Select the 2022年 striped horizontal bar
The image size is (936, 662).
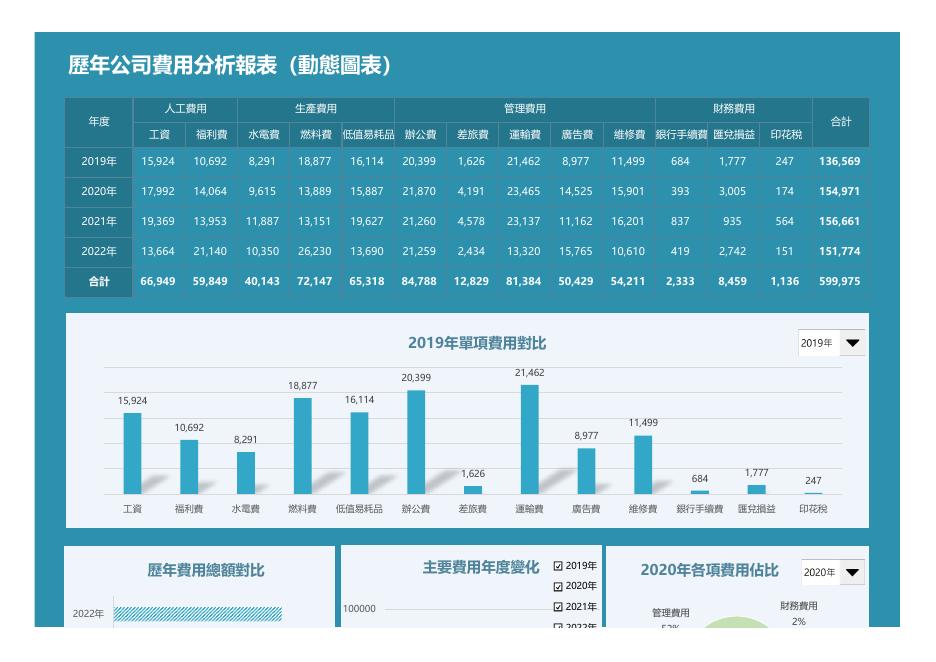(198, 614)
